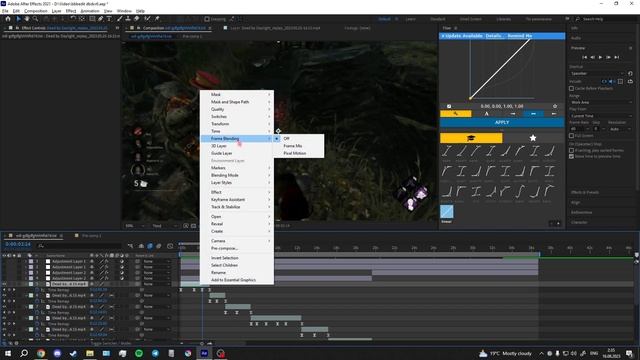Expand the Character panel
The image size is (640, 360).
579,222
